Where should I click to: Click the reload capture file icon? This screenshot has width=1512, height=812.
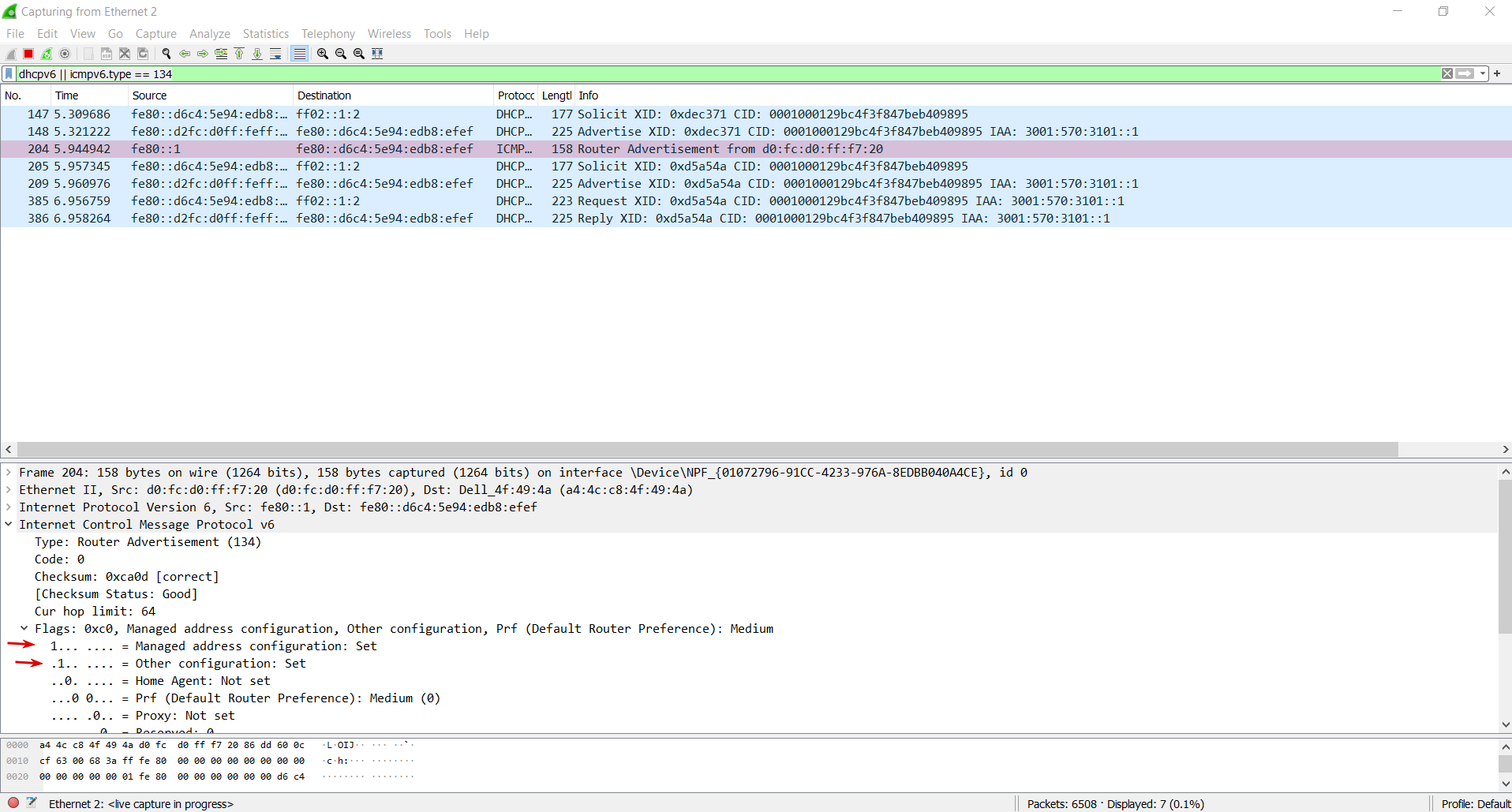pyautogui.click(x=143, y=54)
